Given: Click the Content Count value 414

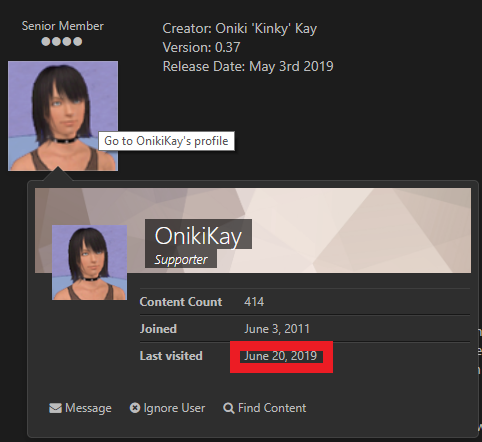Looking at the screenshot, I should click(254, 302).
